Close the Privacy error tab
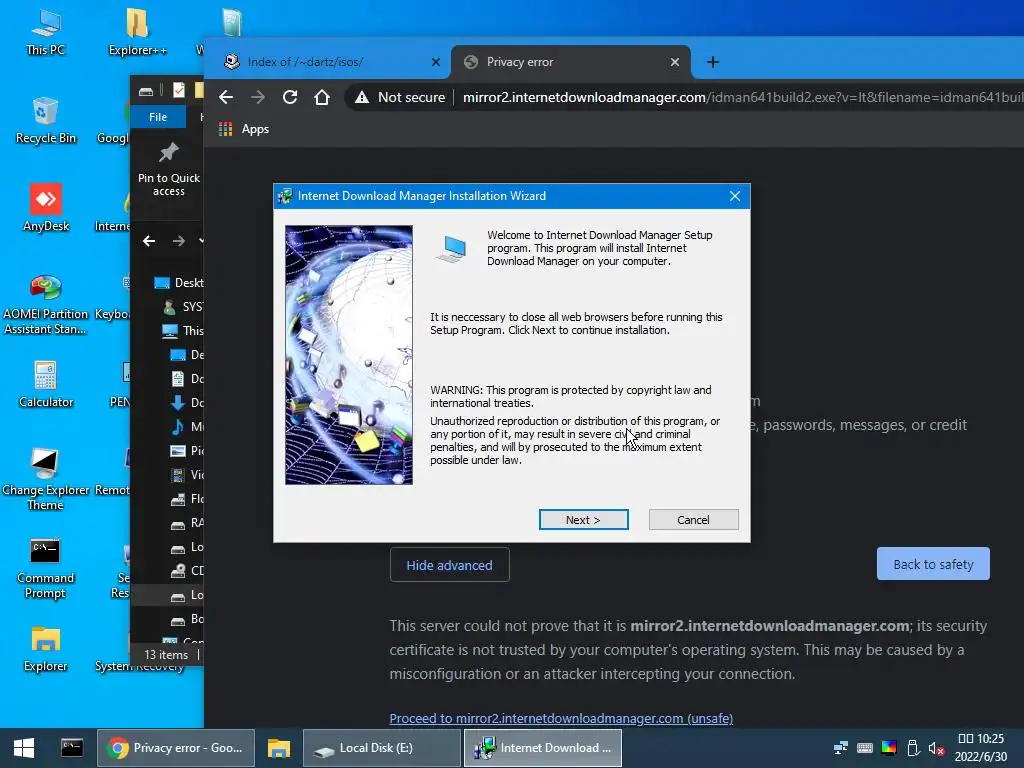 click(675, 62)
